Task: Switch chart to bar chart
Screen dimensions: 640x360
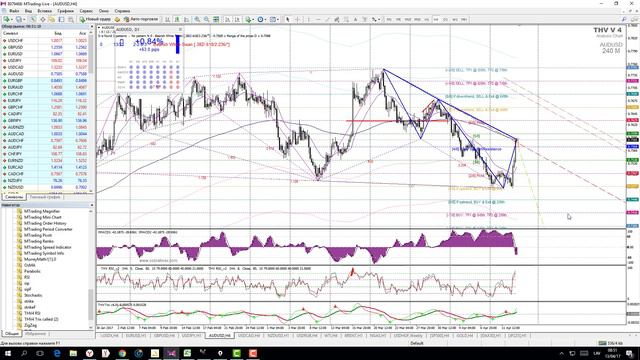Action: point(167,19)
